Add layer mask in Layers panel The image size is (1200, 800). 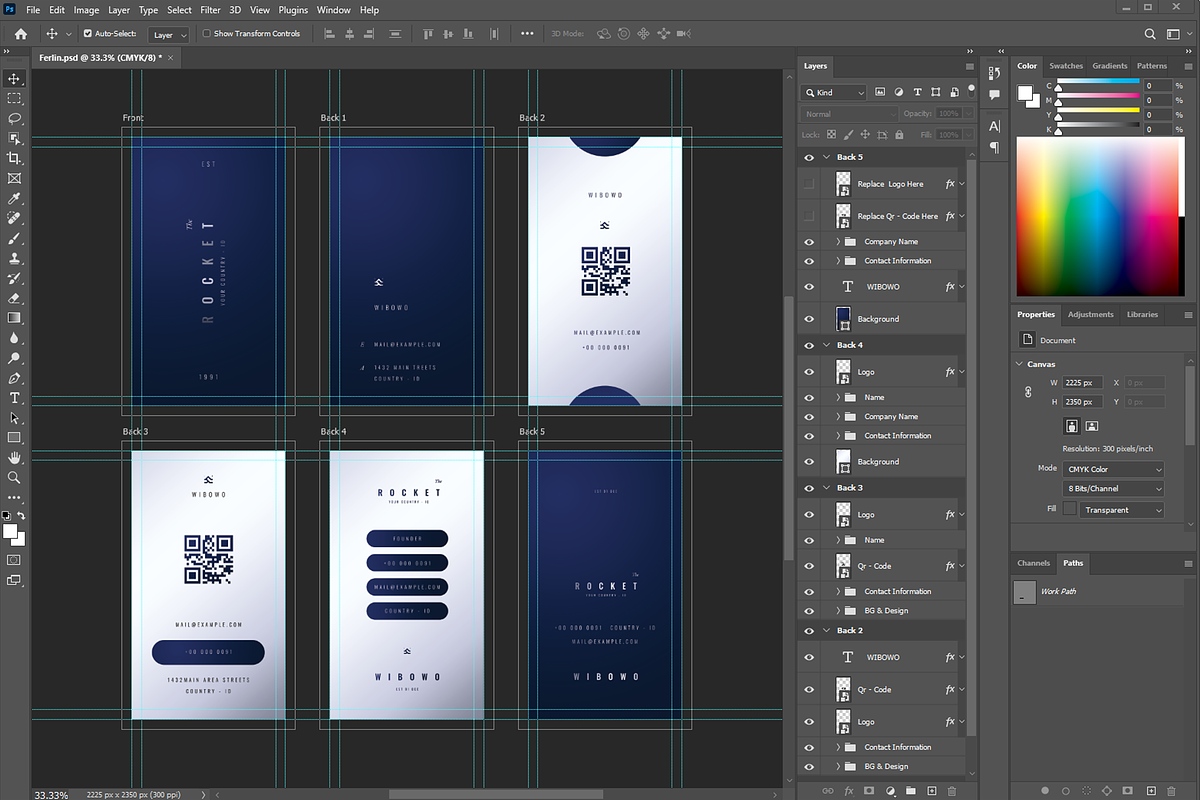coord(869,790)
